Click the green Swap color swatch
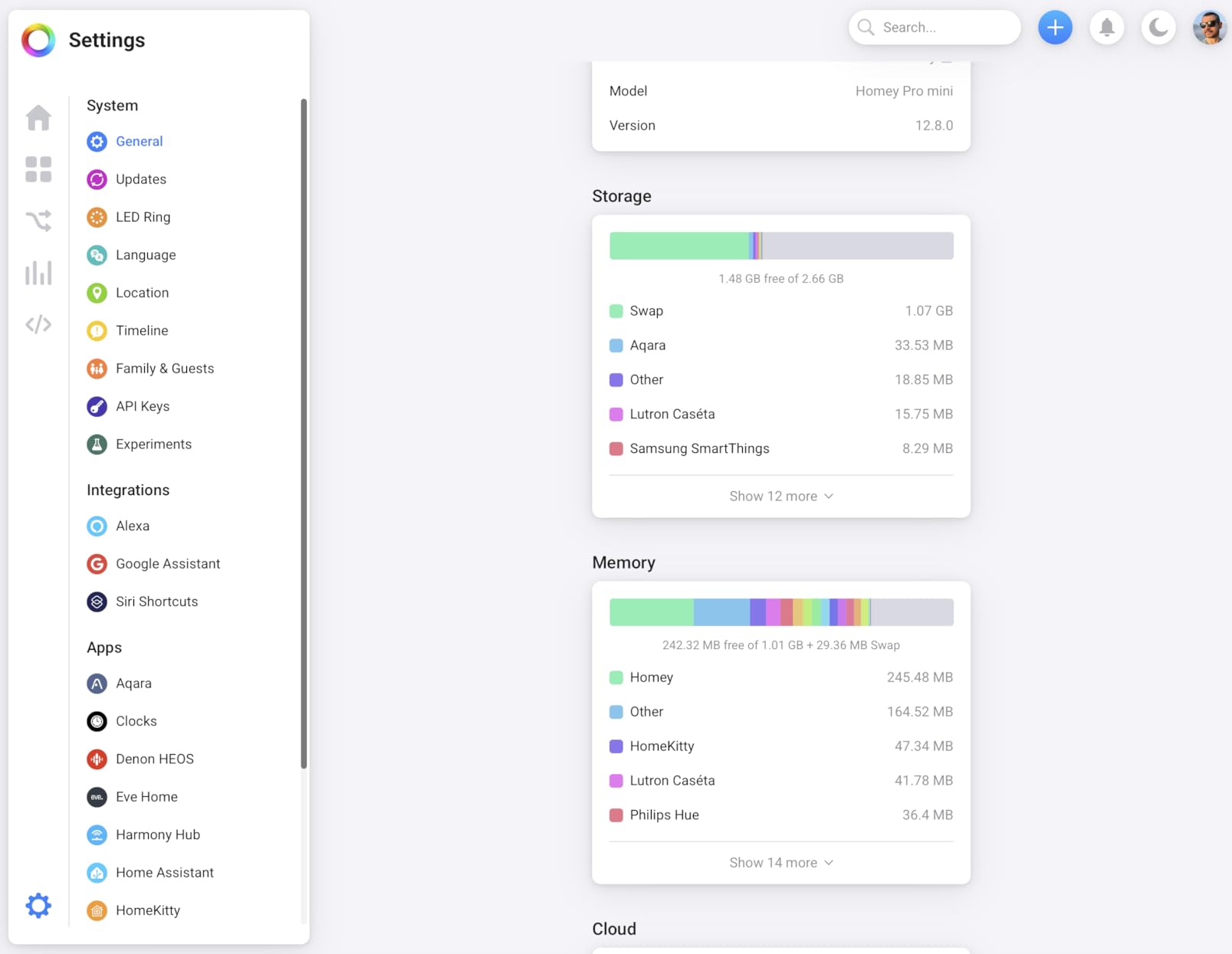Viewport: 1232px width, 954px height. coord(616,311)
